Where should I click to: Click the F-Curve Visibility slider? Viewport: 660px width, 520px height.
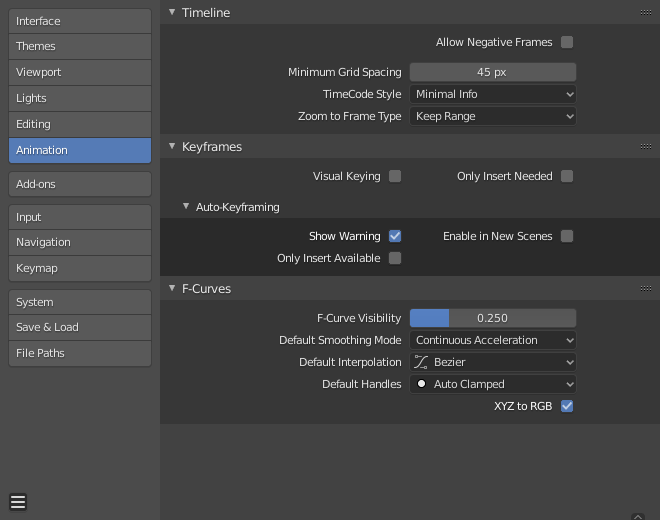point(493,318)
